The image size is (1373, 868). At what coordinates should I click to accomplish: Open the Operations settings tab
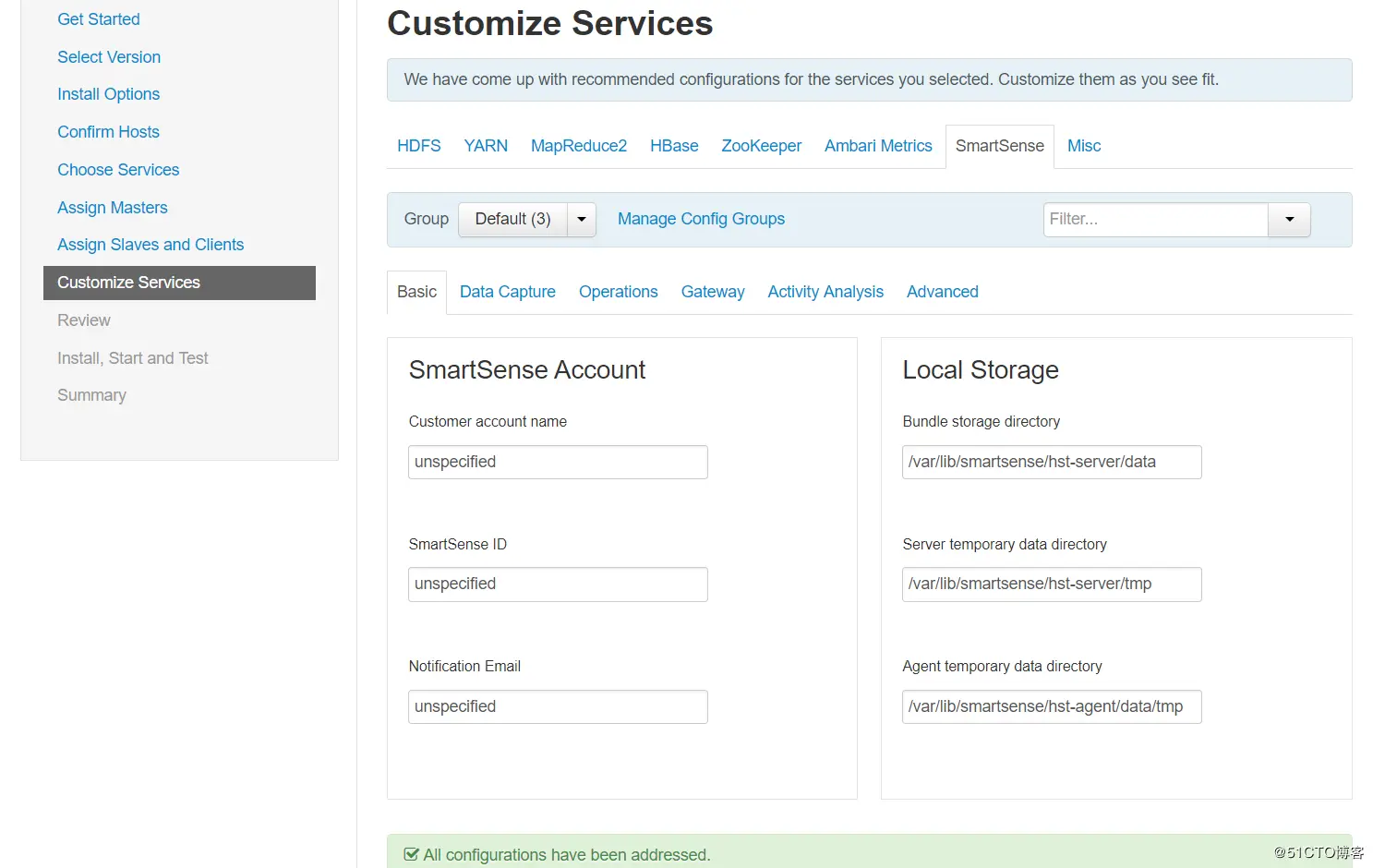pos(619,292)
